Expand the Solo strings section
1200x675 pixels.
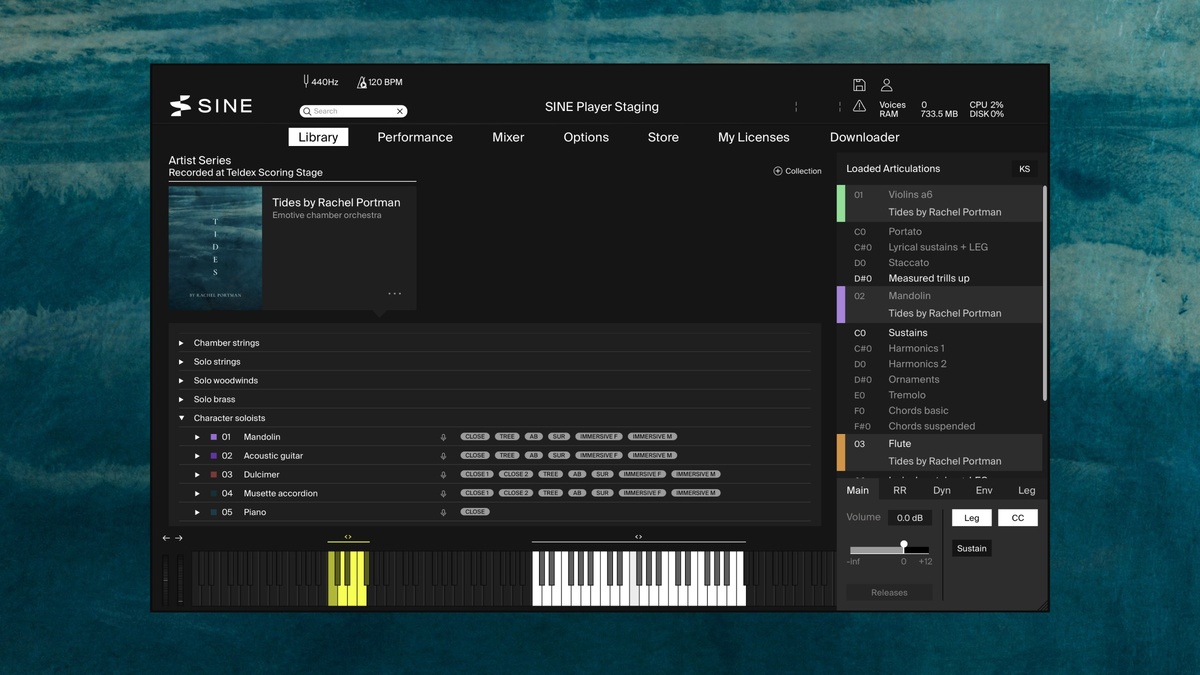[x=181, y=362]
